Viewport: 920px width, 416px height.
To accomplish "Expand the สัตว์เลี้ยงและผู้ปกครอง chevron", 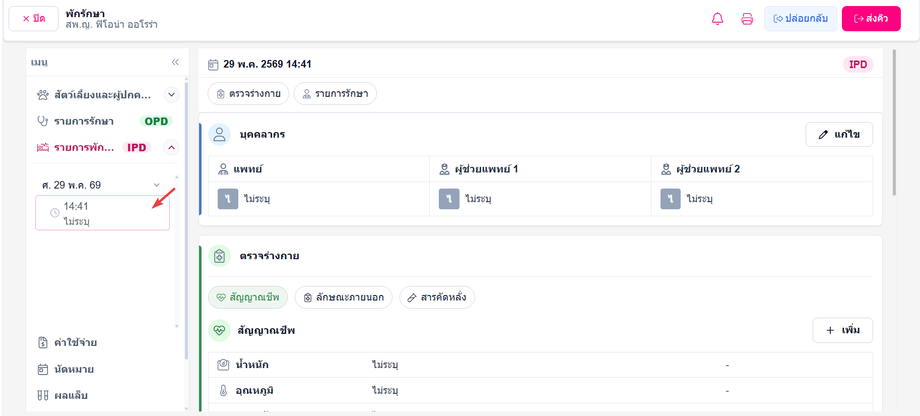I will (x=171, y=94).
